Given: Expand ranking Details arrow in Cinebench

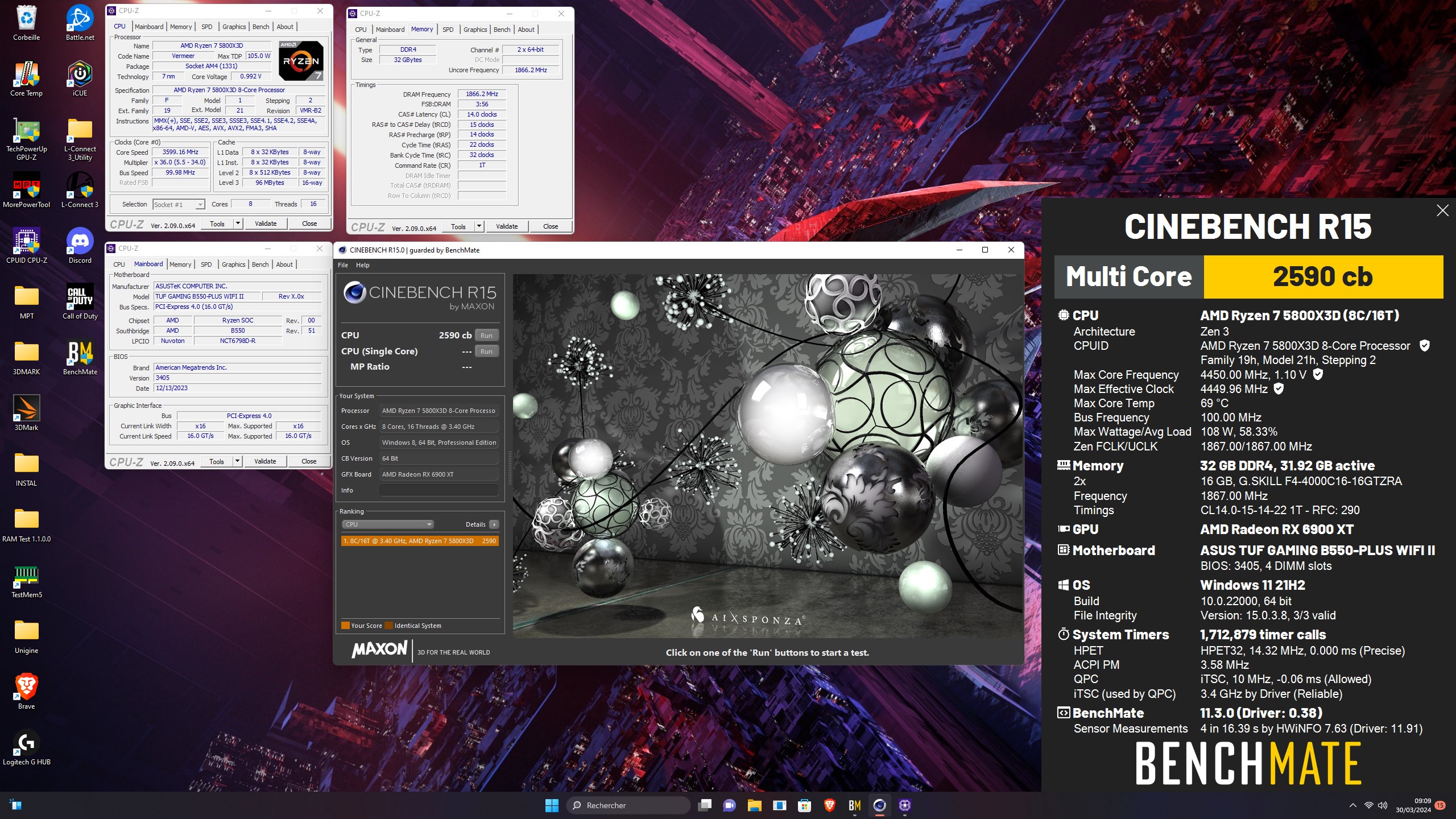Looking at the screenshot, I should tap(494, 524).
